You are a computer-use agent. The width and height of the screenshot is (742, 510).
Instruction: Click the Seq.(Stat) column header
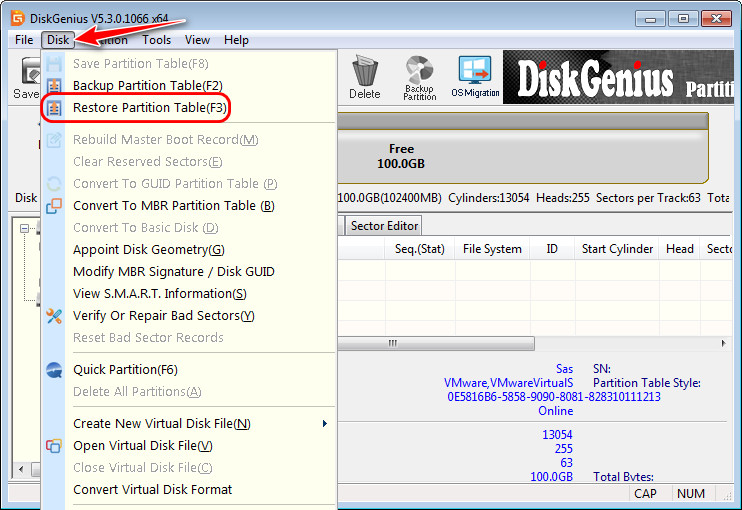click(420, 249)
